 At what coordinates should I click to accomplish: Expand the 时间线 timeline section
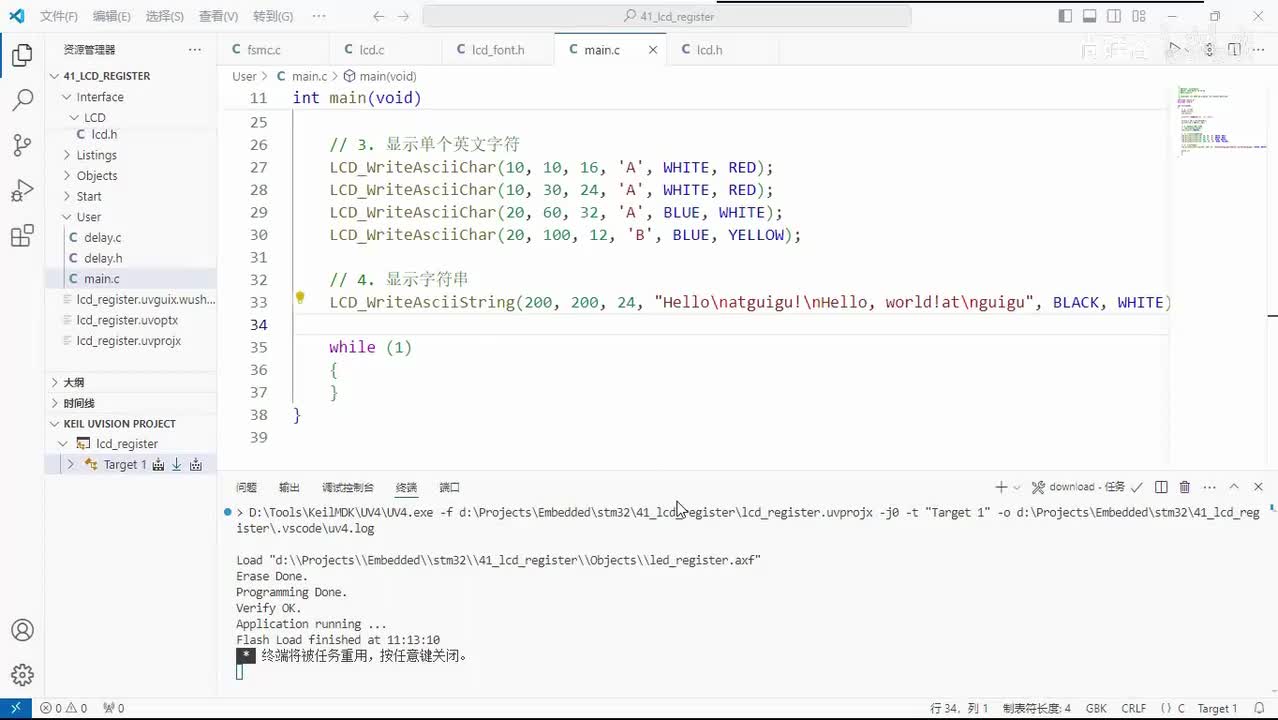point(79,403)
